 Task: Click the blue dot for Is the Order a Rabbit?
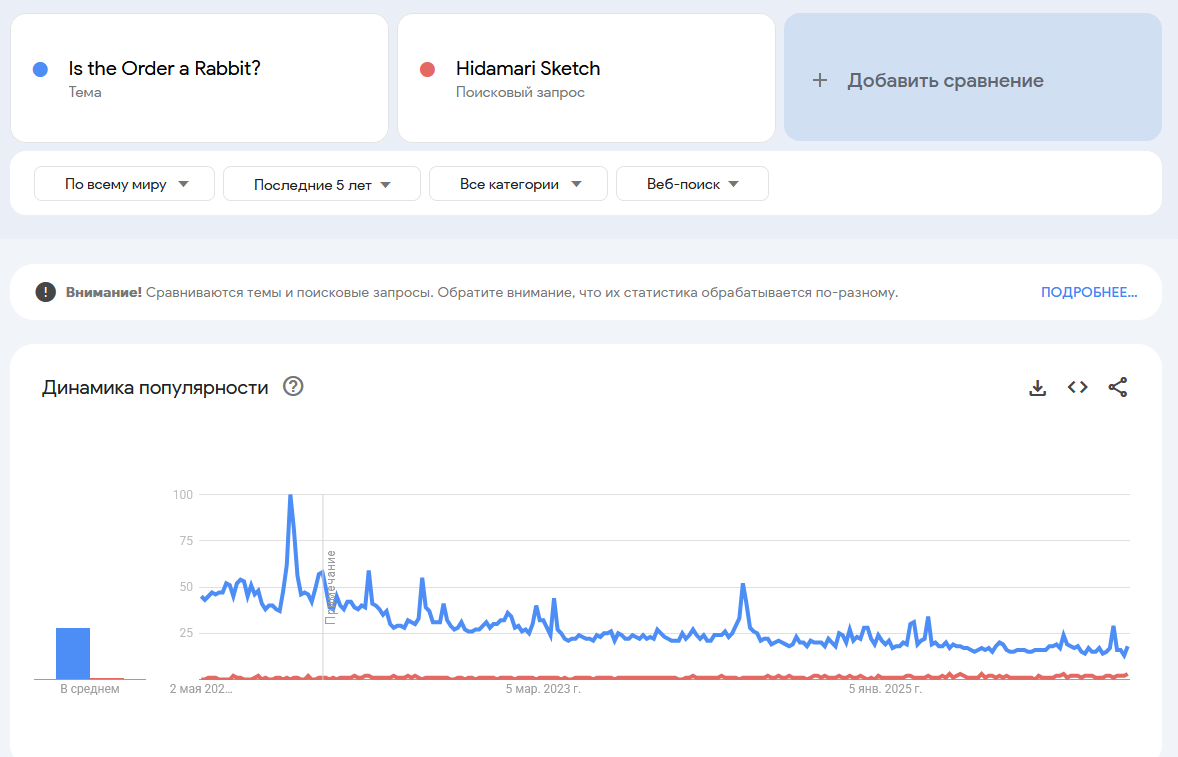point(41,69)
